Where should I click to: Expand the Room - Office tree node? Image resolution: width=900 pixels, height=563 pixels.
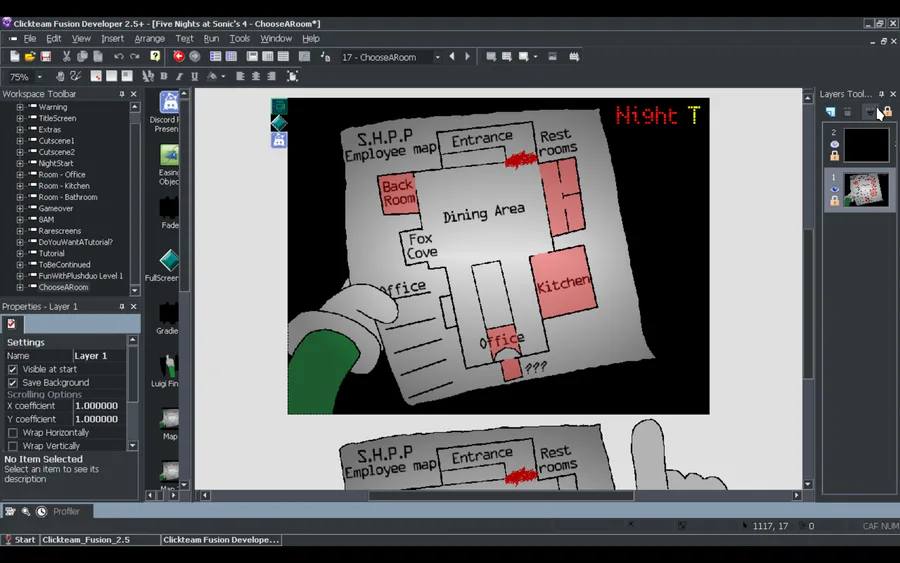[x=20, y=174]
